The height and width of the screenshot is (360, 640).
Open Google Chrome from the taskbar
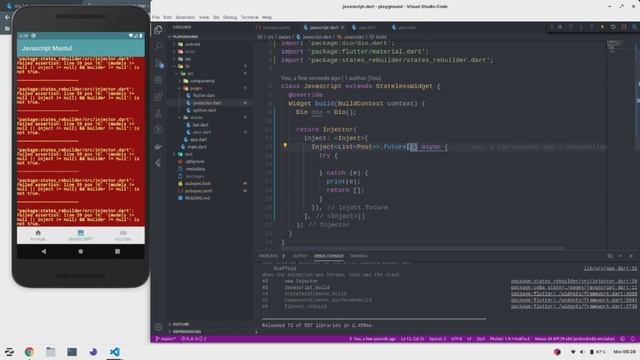29,351
